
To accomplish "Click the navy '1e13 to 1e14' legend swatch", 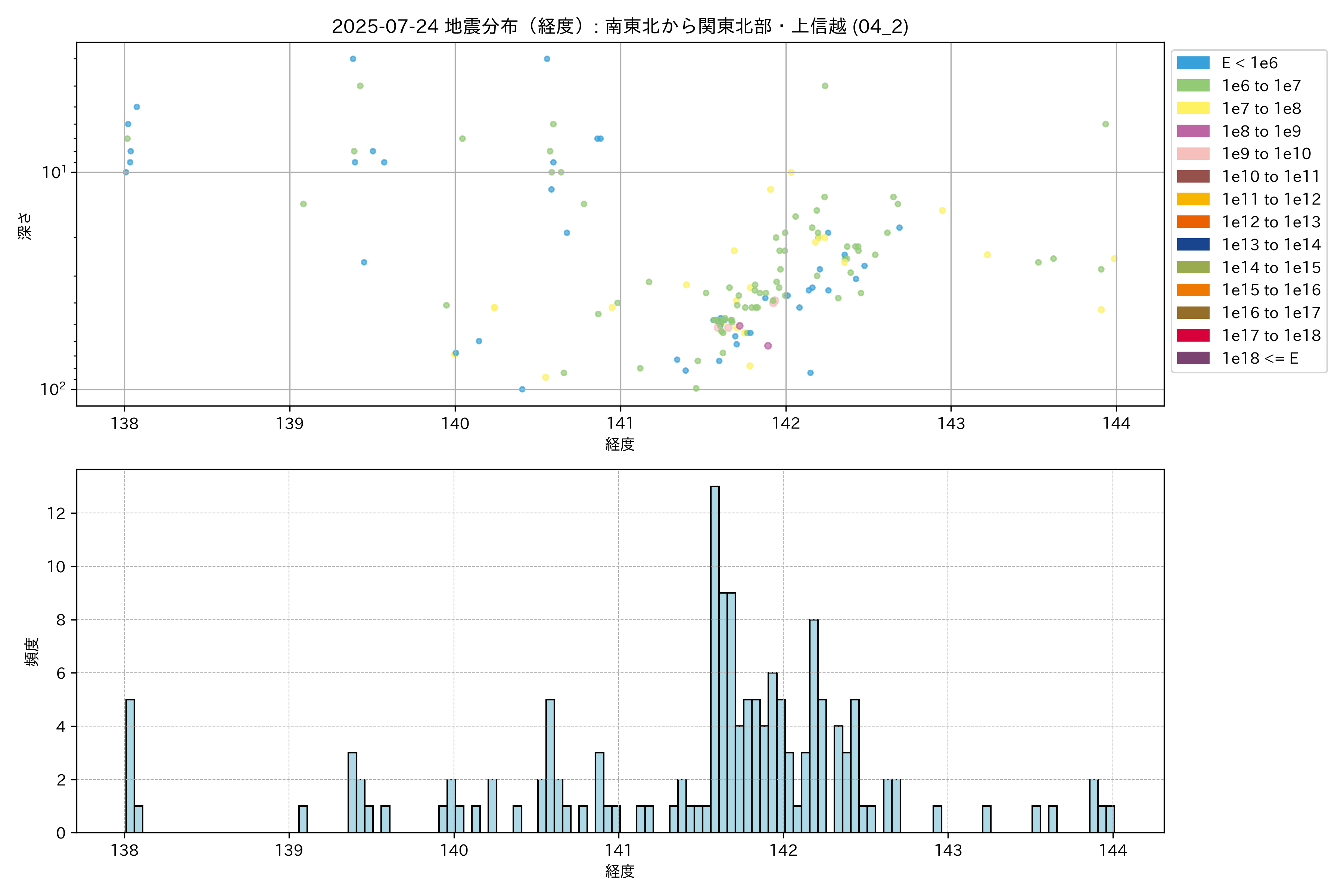I will pyautogui.click(x=1192, y=245).
